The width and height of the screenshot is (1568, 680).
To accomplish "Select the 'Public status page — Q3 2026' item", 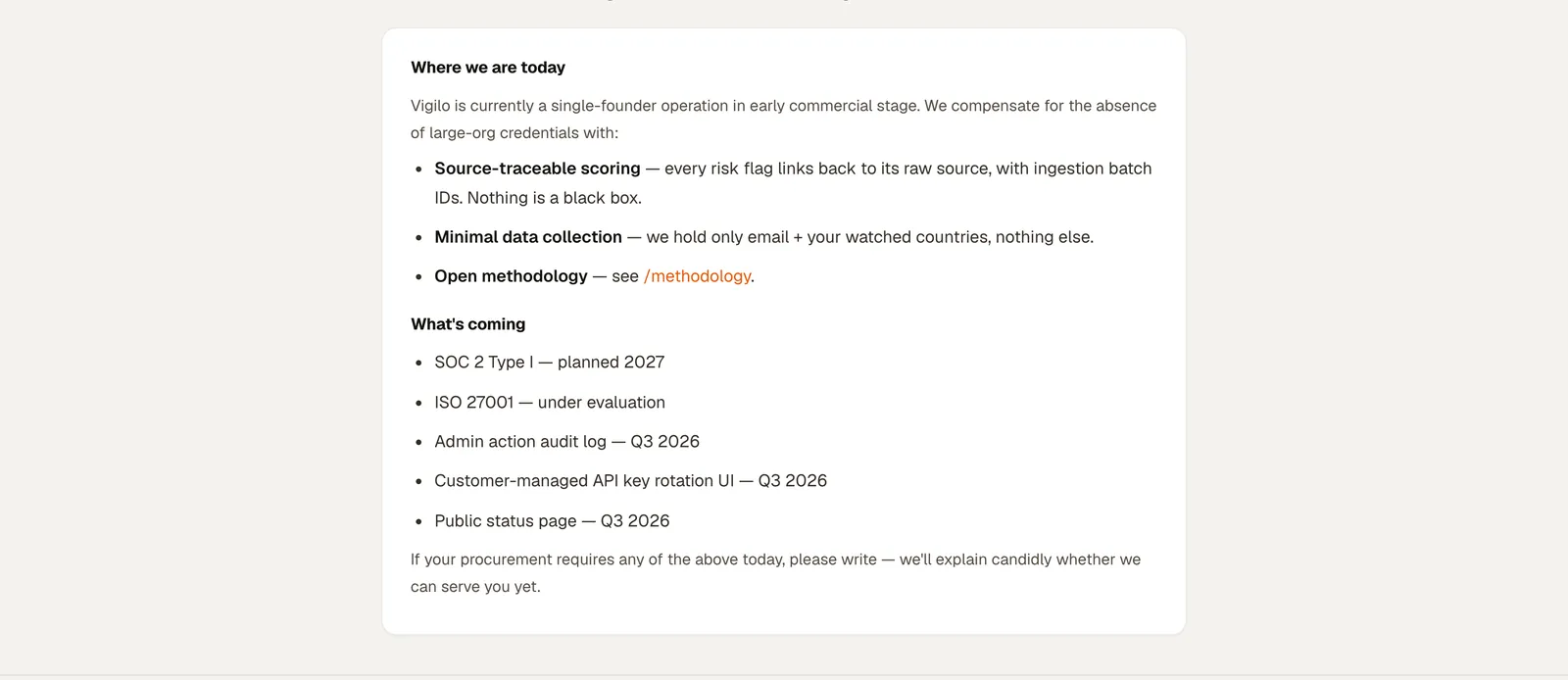I will tap(552, 521).
